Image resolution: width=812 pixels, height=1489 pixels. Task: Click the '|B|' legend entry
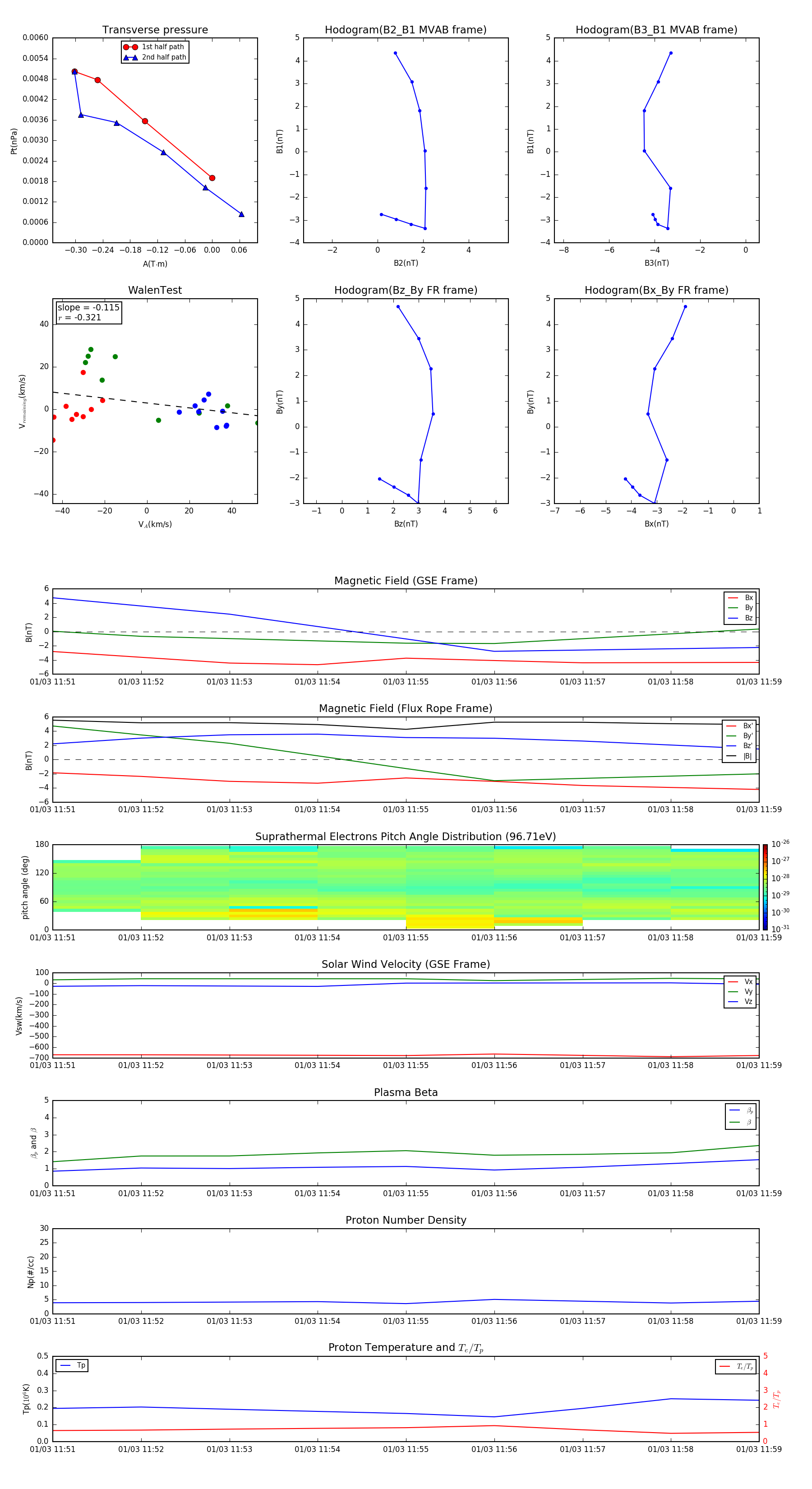tap(740, 756)
